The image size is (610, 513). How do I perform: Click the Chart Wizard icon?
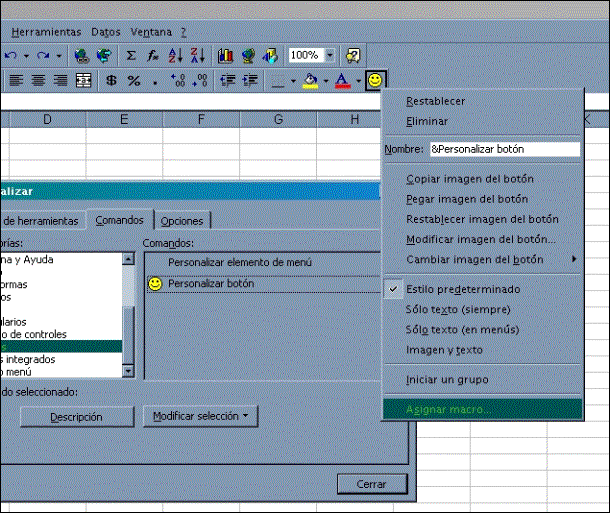tap(225, 55)
